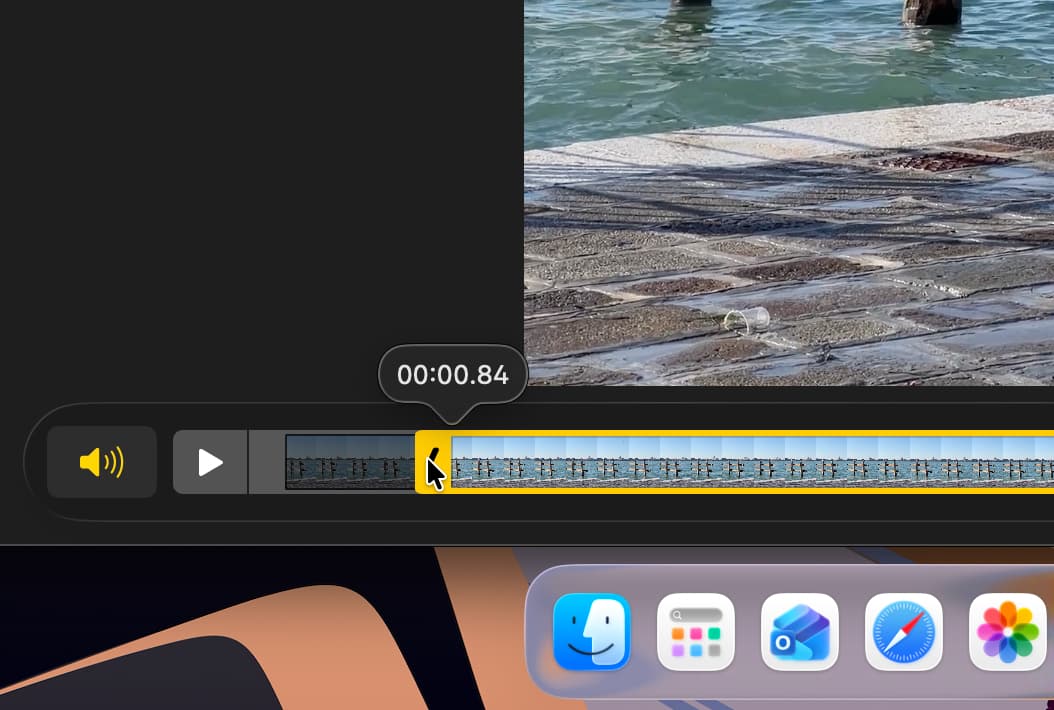Open the Photos app in the Dock
This screenshot has width=1054, height=710.
[1008, 632]
